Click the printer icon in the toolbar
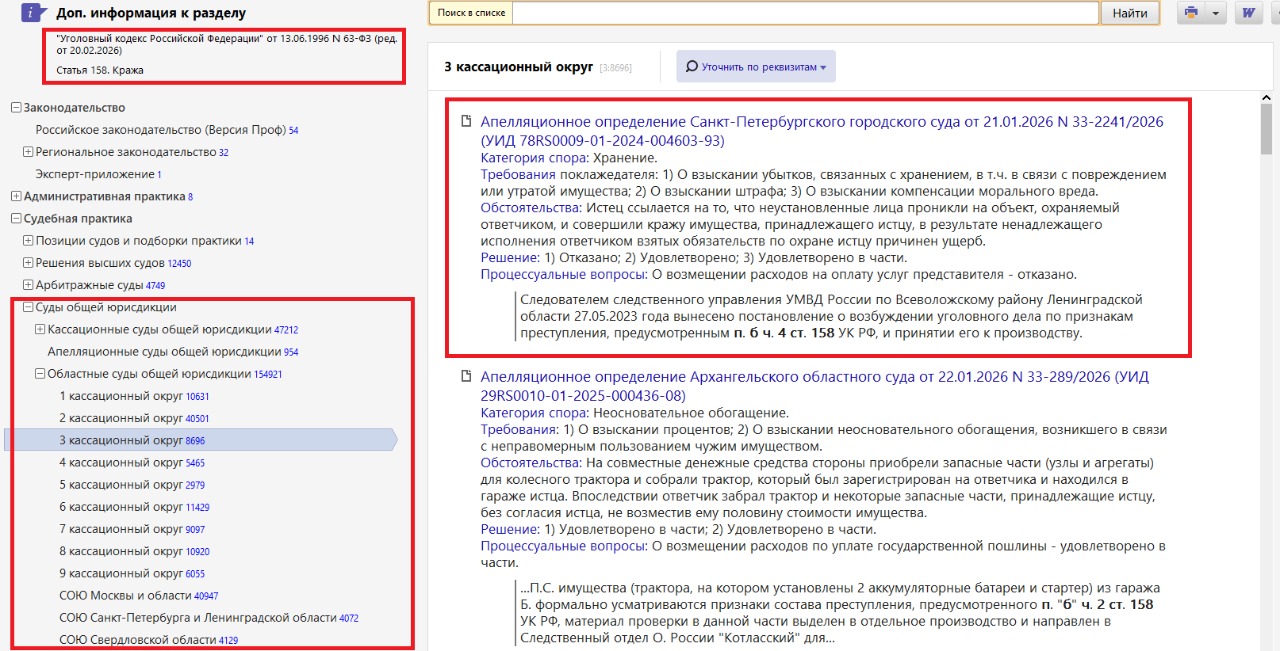The width and height of the screenshot is (1280, 651). 1190,13
